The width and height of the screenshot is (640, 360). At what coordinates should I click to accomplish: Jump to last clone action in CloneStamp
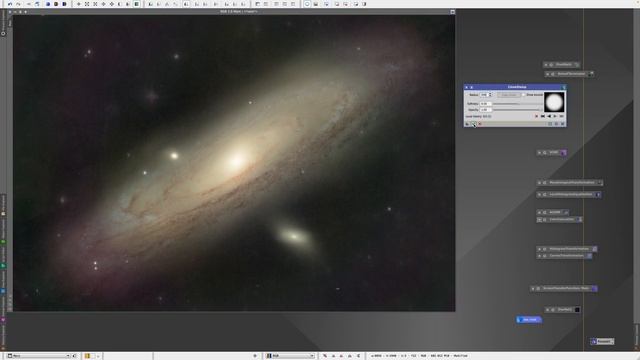561,116
